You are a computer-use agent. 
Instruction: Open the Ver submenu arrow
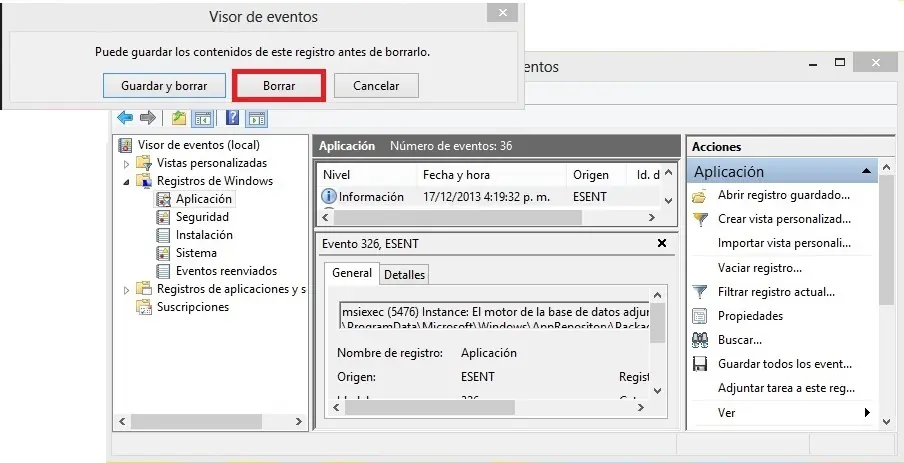click(867, 413)
